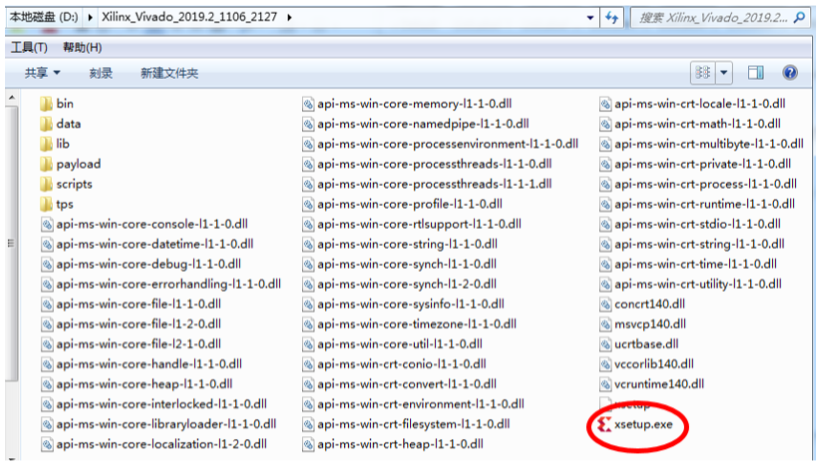822x467 pixels.
Task: Open the tps folder icon
Action: point(46,204)
